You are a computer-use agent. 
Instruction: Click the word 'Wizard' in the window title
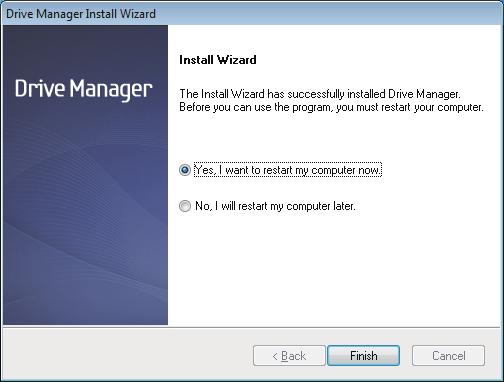[138, 14]
